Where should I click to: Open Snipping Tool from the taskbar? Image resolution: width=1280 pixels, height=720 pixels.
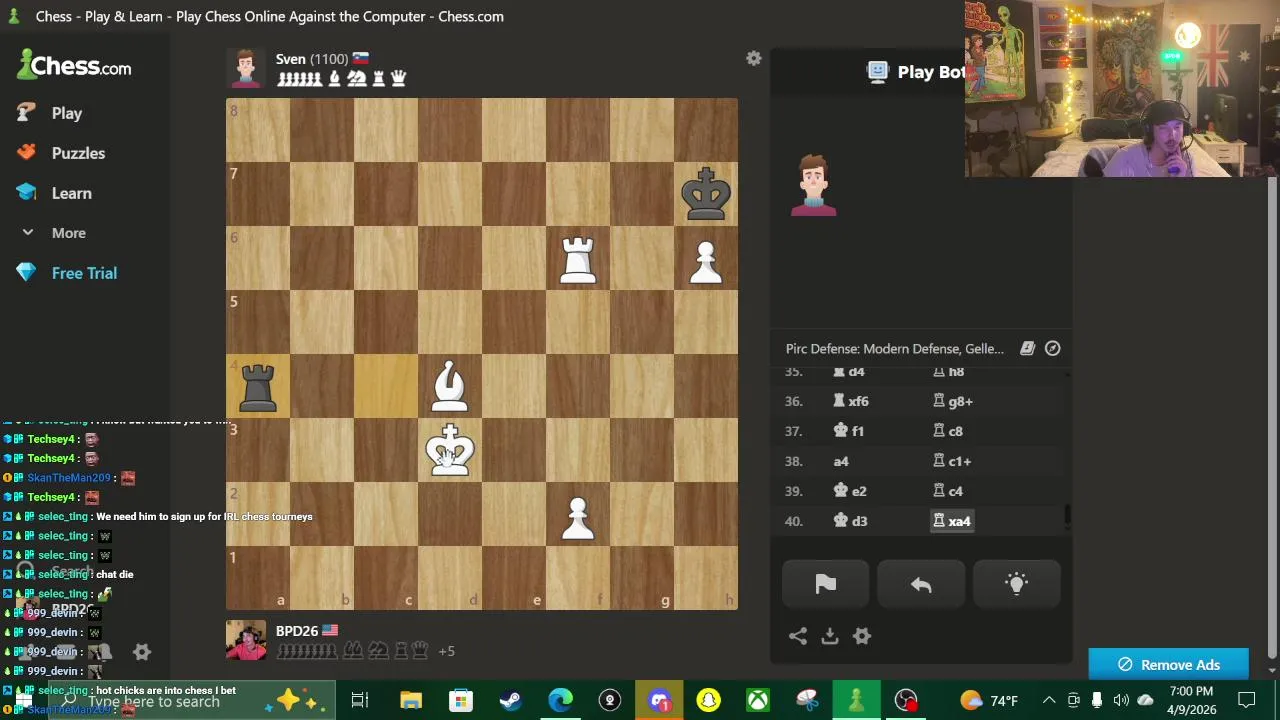click(x=808, y=701)
